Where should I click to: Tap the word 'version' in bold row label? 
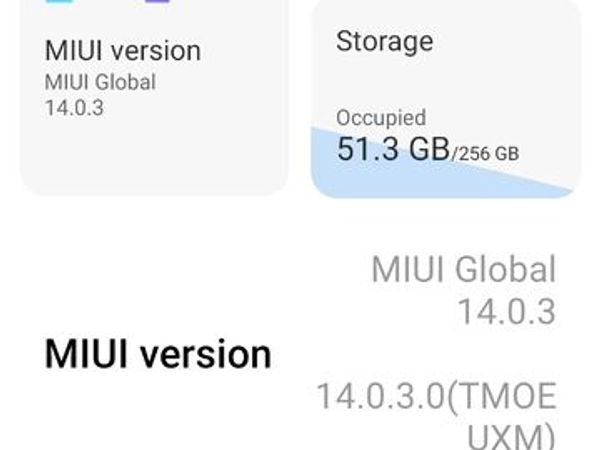(x=206, y=354)
